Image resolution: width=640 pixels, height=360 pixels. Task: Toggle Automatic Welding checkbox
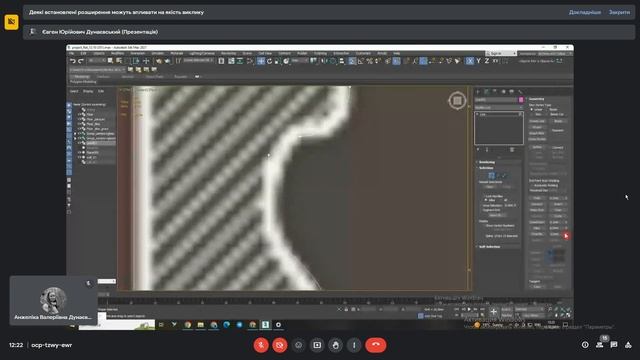click(x=531, y=185)
